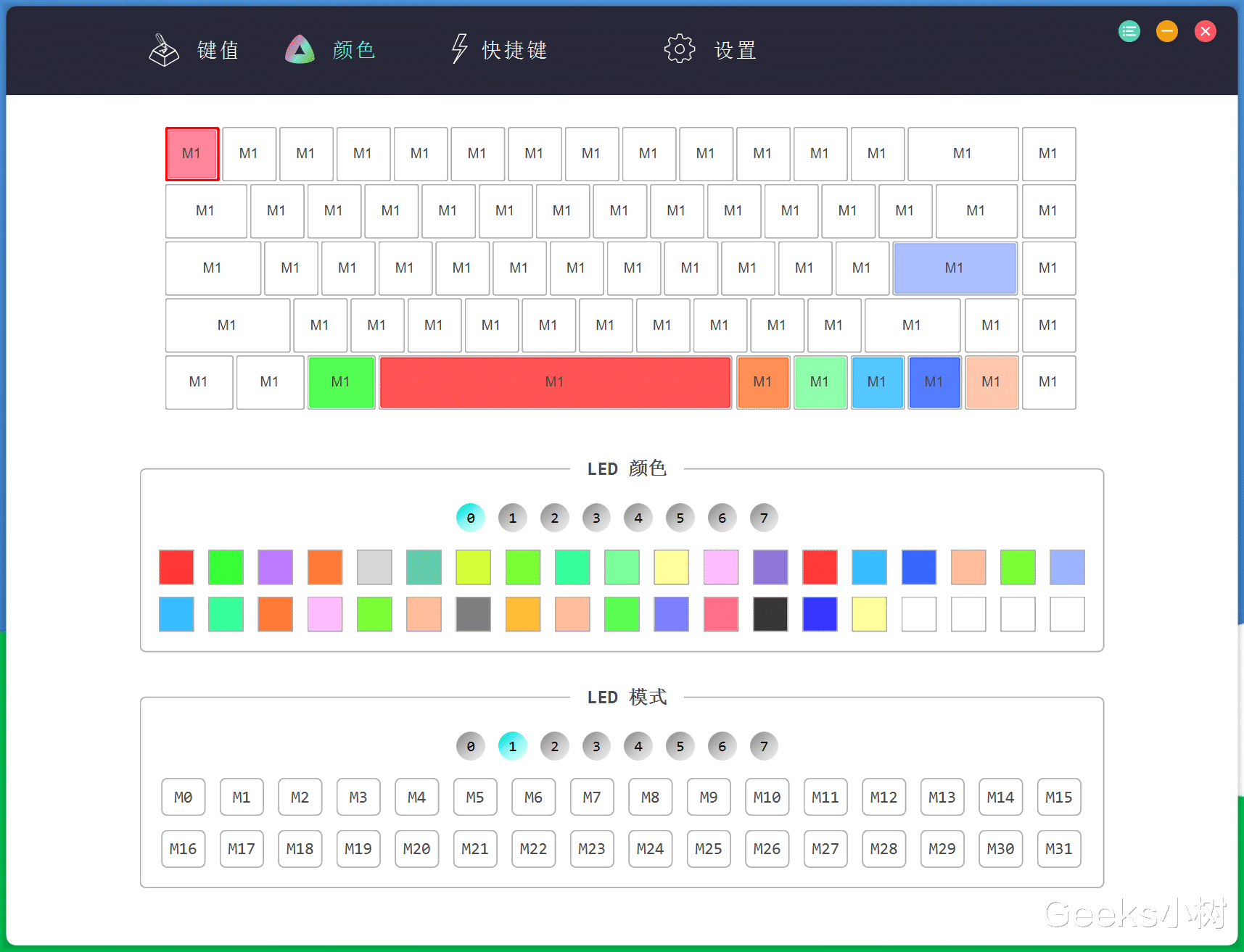This screenshot has height=952, width=1244.
Task: Open the 快捷键 tab
Action: (514, 49)
